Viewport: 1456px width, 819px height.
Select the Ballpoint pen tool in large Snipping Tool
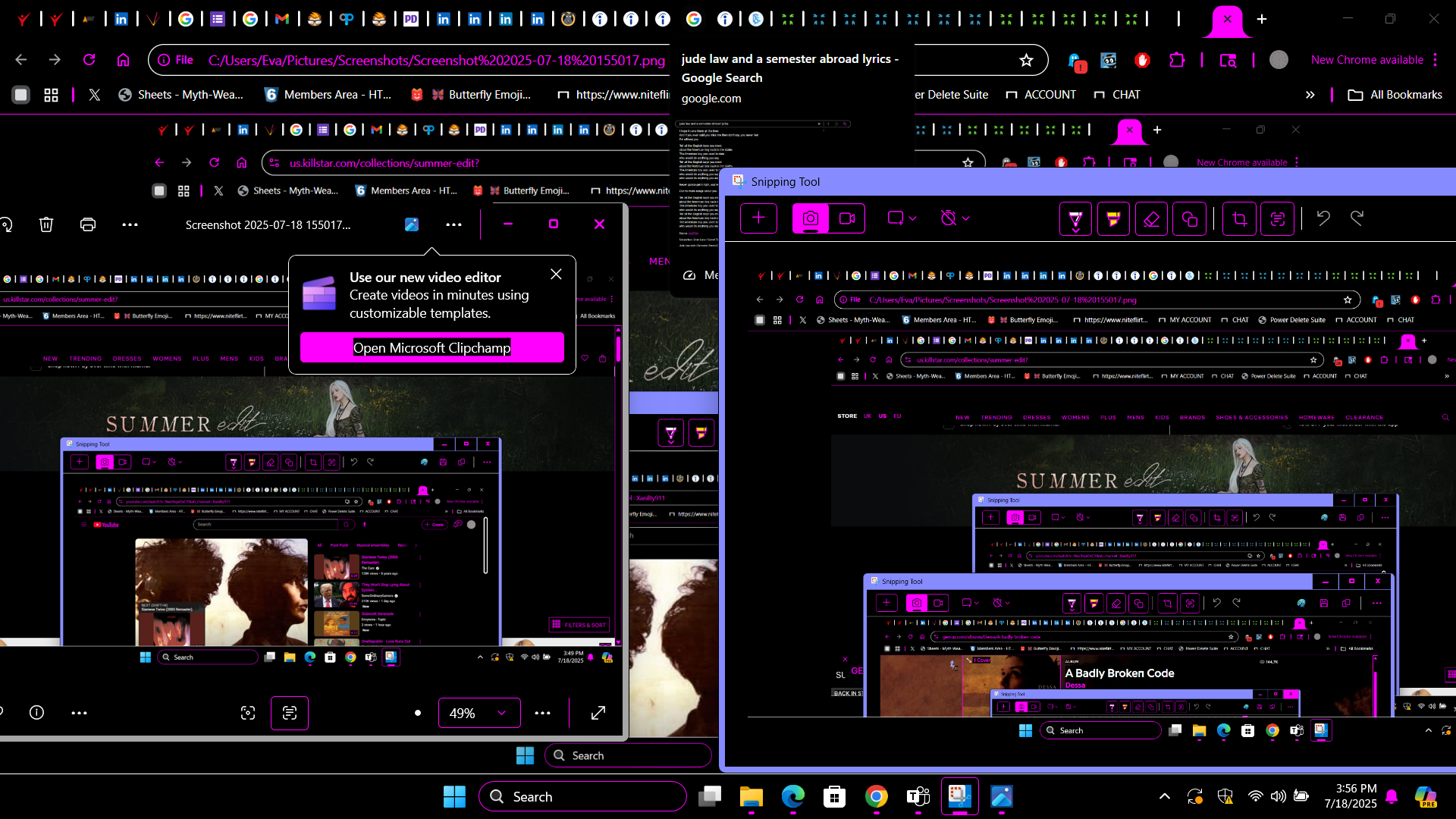1075,219
